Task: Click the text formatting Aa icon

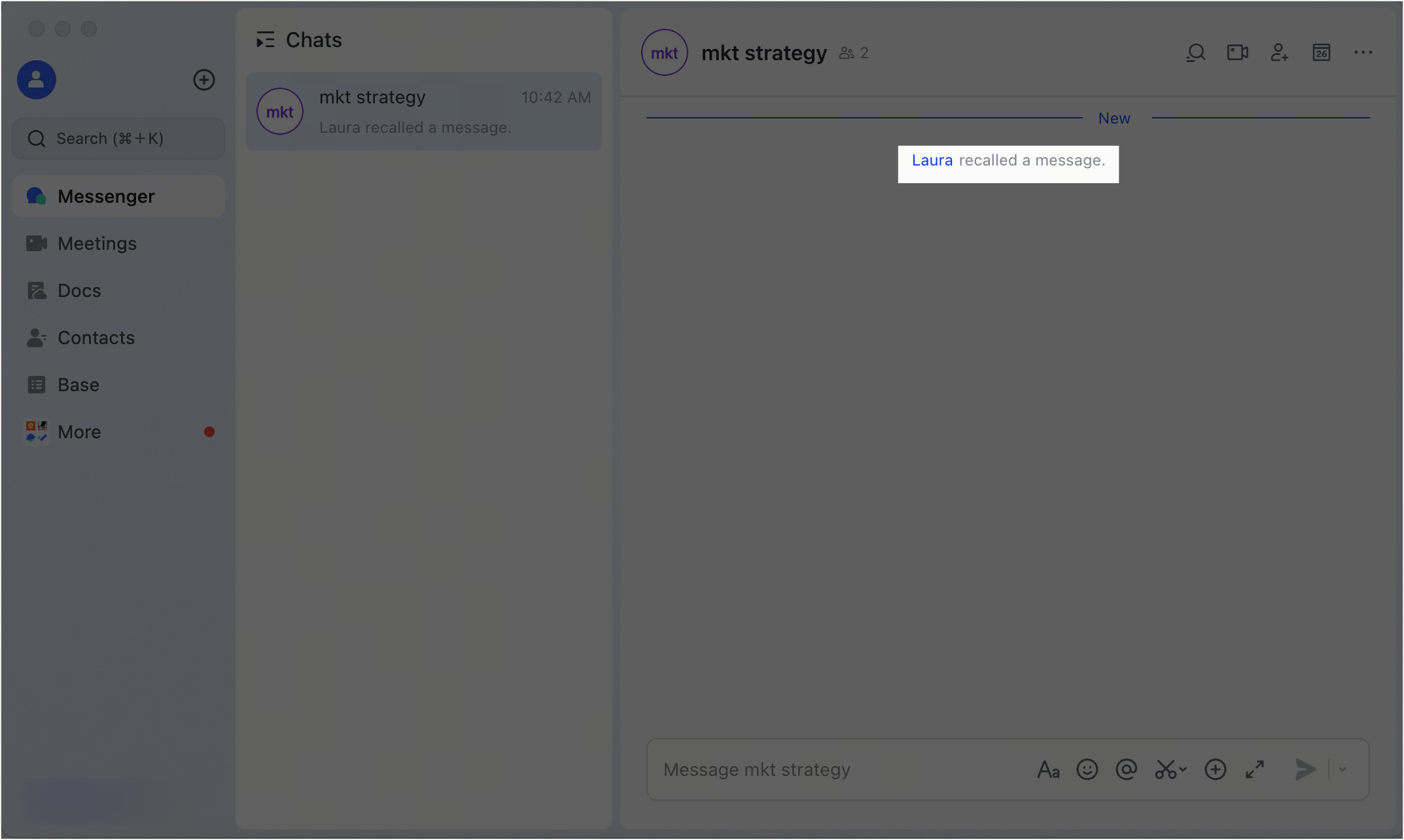Action: click(x=1048, y=770)
